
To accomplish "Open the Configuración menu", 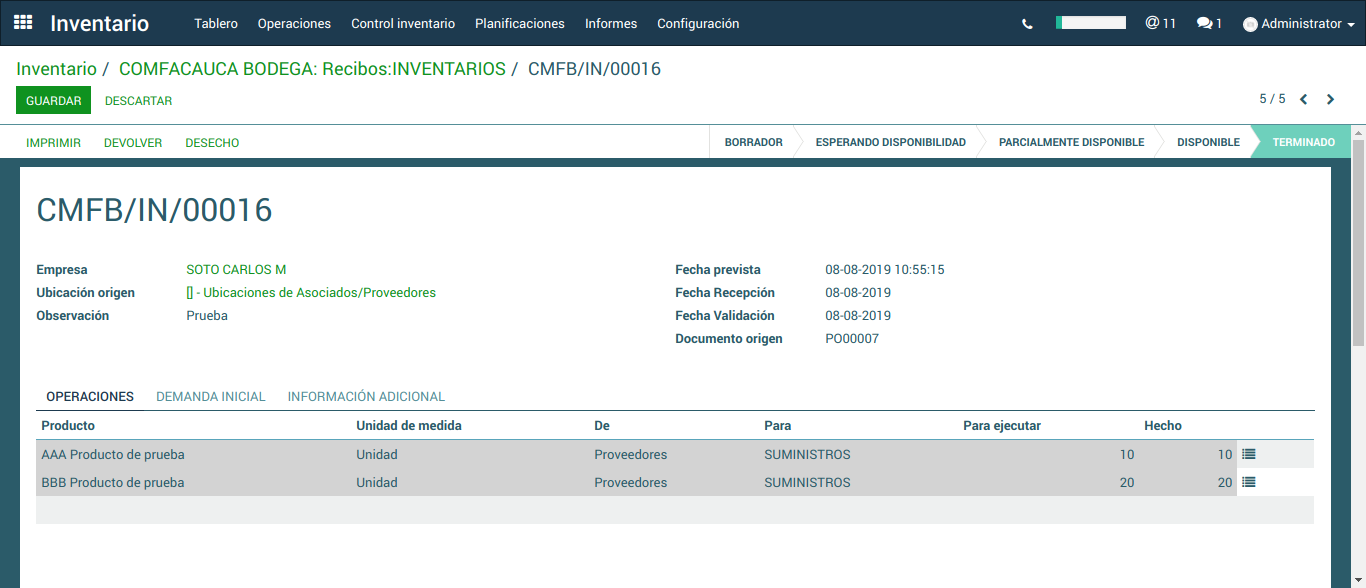I will tap(698, 23).
